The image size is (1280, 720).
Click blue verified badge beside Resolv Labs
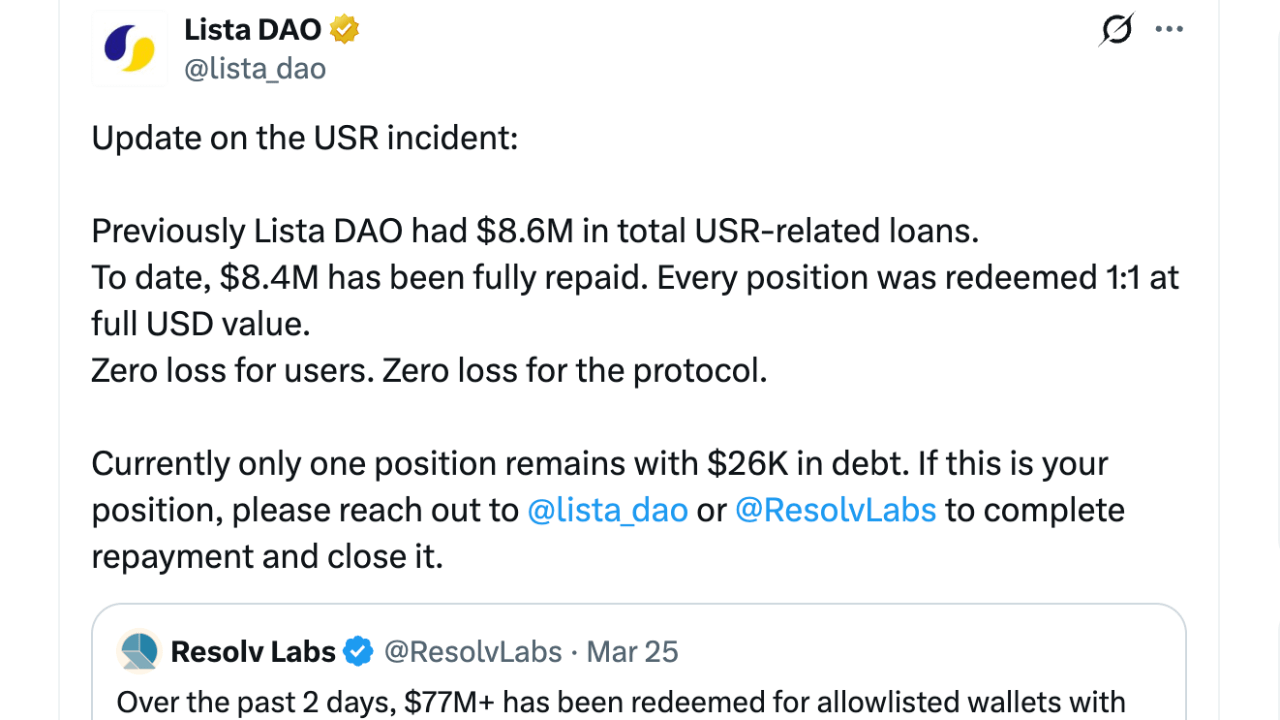click(x=358, y=652)
